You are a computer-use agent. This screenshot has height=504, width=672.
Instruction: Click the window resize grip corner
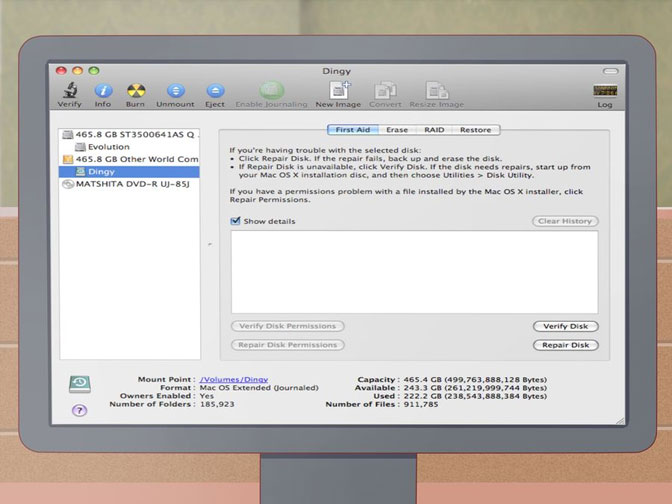[x=620, y=421]
